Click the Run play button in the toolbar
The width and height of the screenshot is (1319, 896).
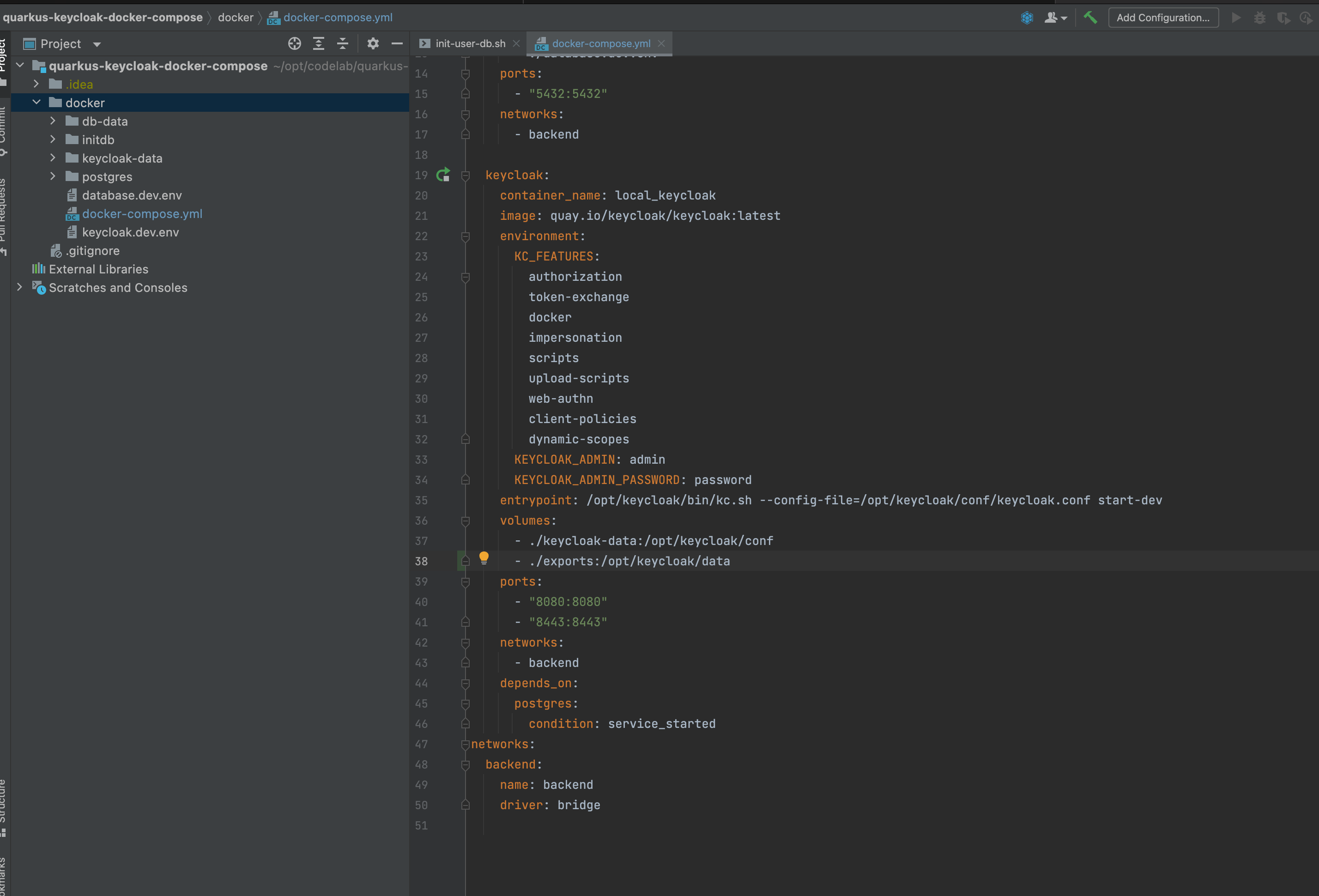coord(1237,18)
